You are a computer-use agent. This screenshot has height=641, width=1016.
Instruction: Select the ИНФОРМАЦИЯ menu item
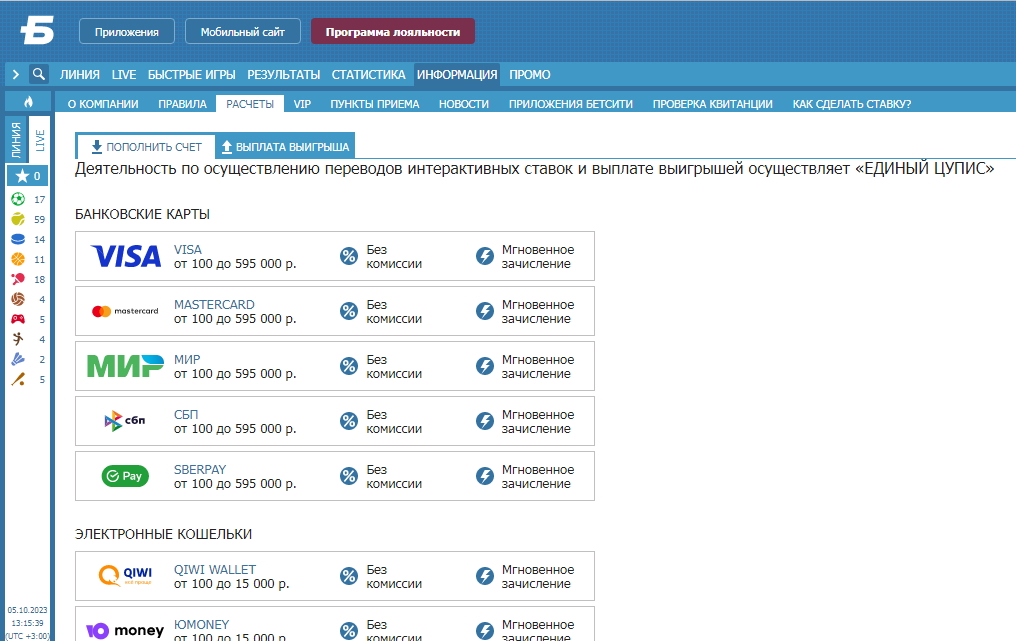click(x=457, y=75)
